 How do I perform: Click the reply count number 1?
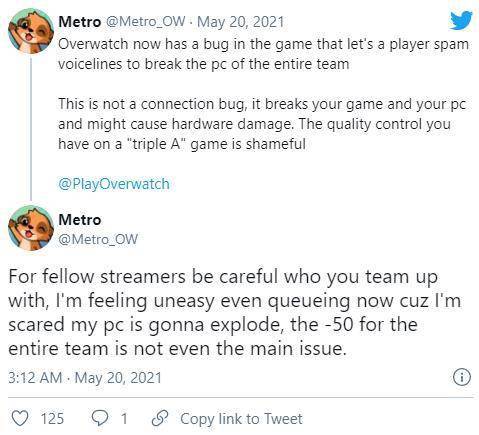(x=124, y=418)
